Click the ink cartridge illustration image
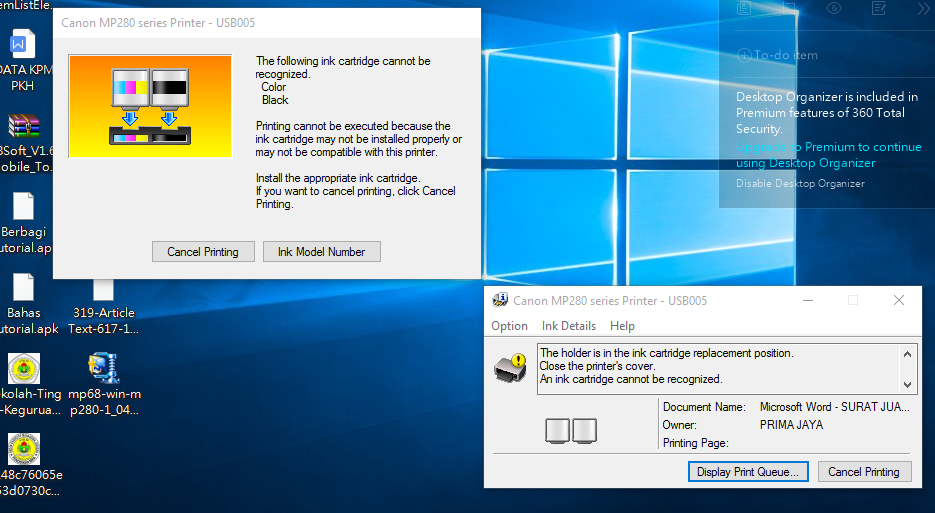 pos(150,107)
